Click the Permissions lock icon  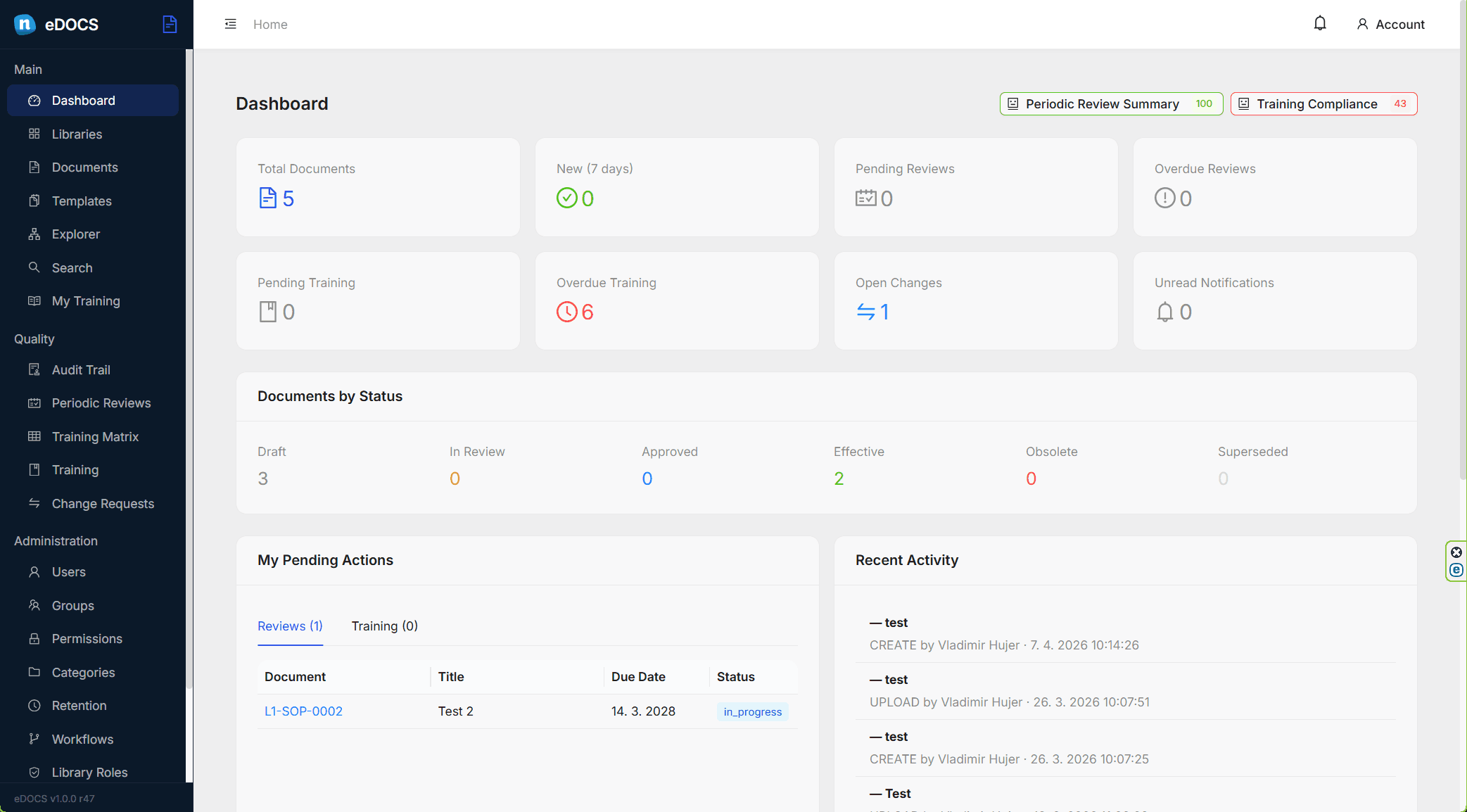click(x=34, y=639)
